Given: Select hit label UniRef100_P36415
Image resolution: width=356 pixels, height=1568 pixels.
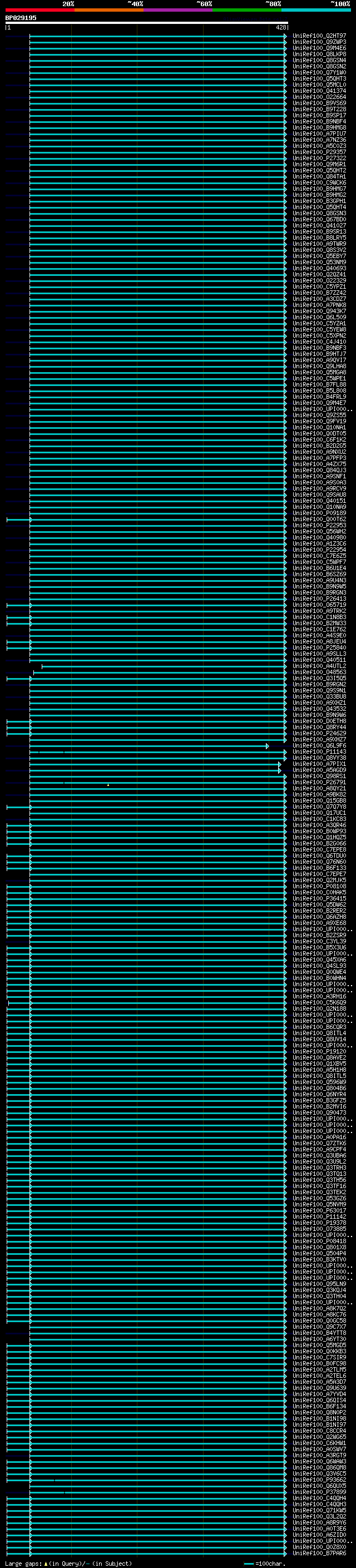Looking at the screenshot, I should coord(319,898).
